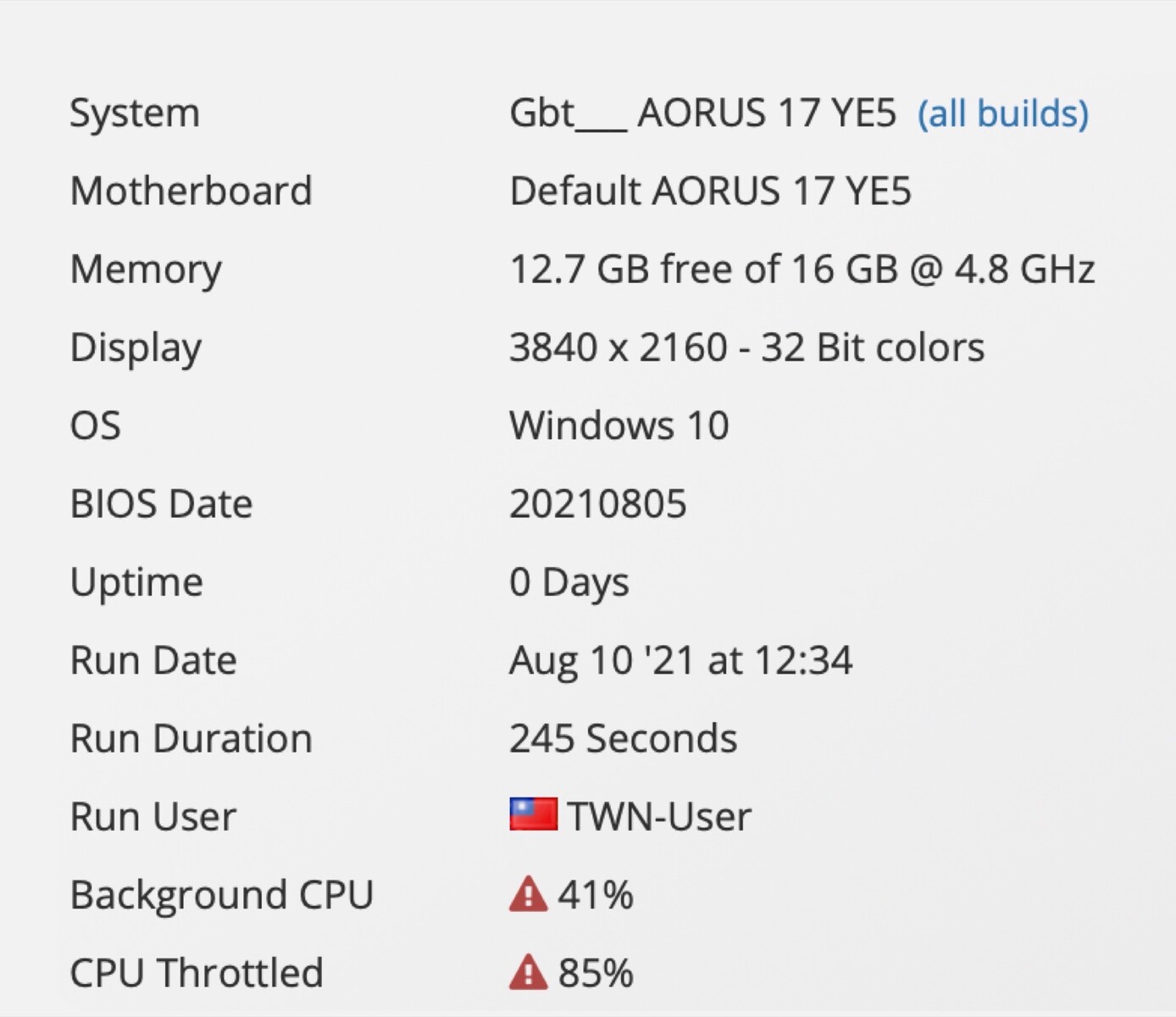Click the "System" row label
The height and width of the screenshot is (1017, 1176).
135,114
